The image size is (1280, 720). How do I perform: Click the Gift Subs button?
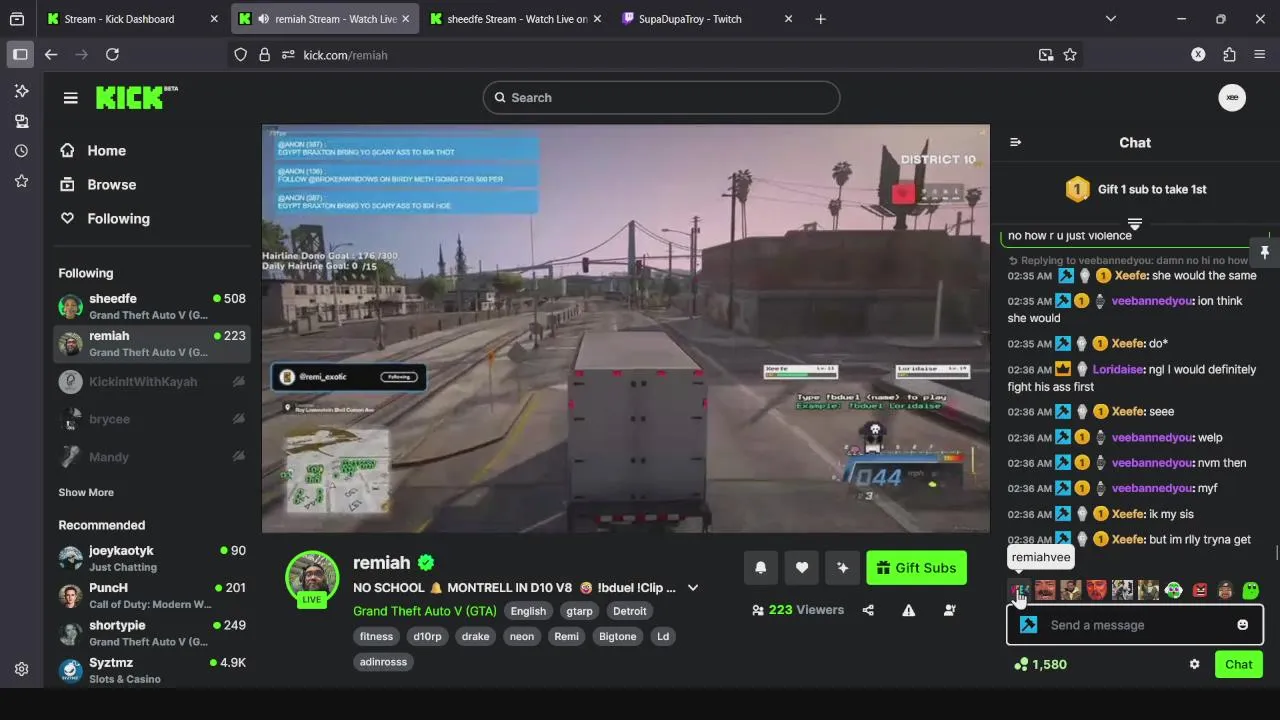click(916, 567)
